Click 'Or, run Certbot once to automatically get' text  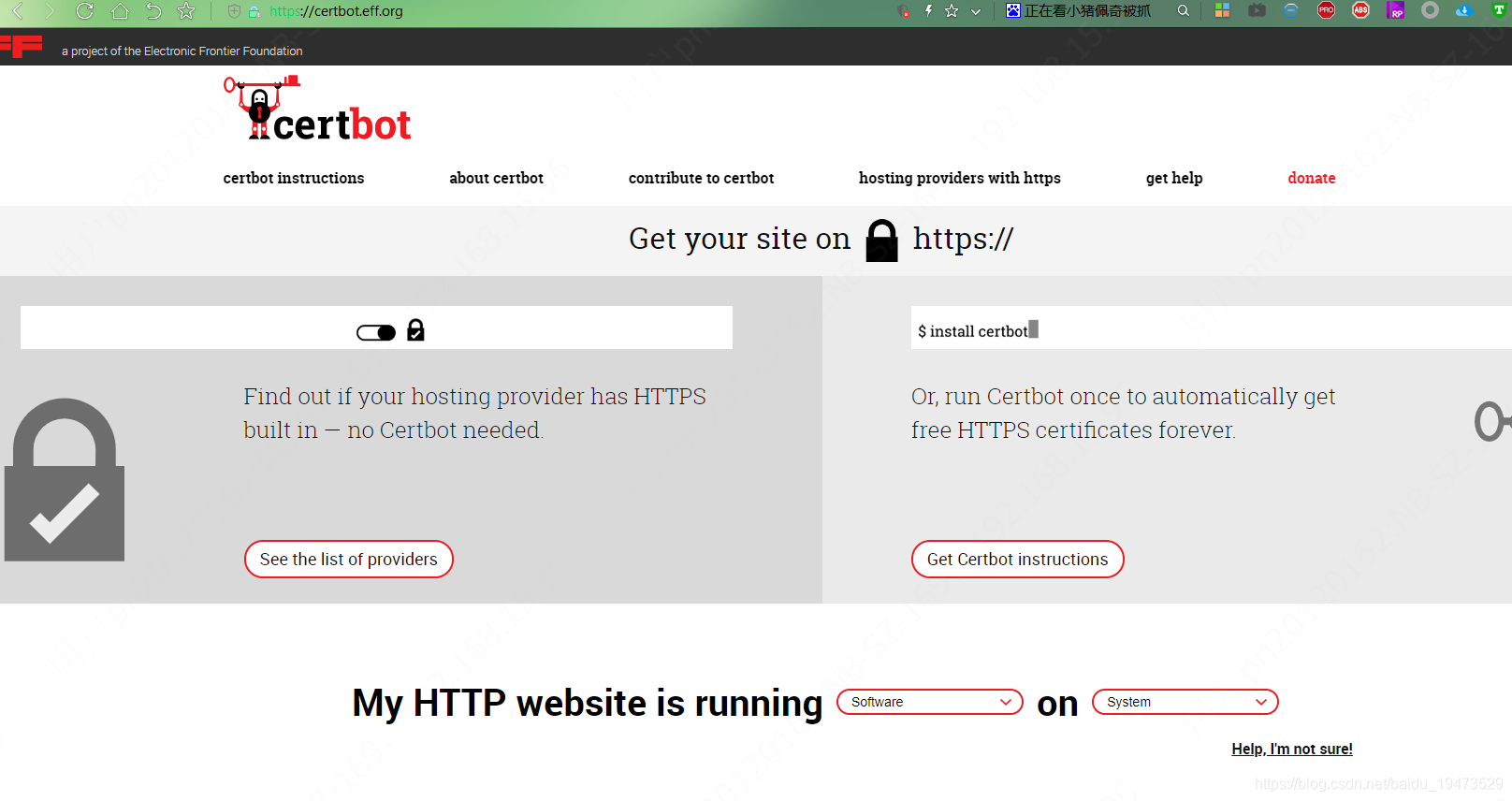click(1123, 397)
